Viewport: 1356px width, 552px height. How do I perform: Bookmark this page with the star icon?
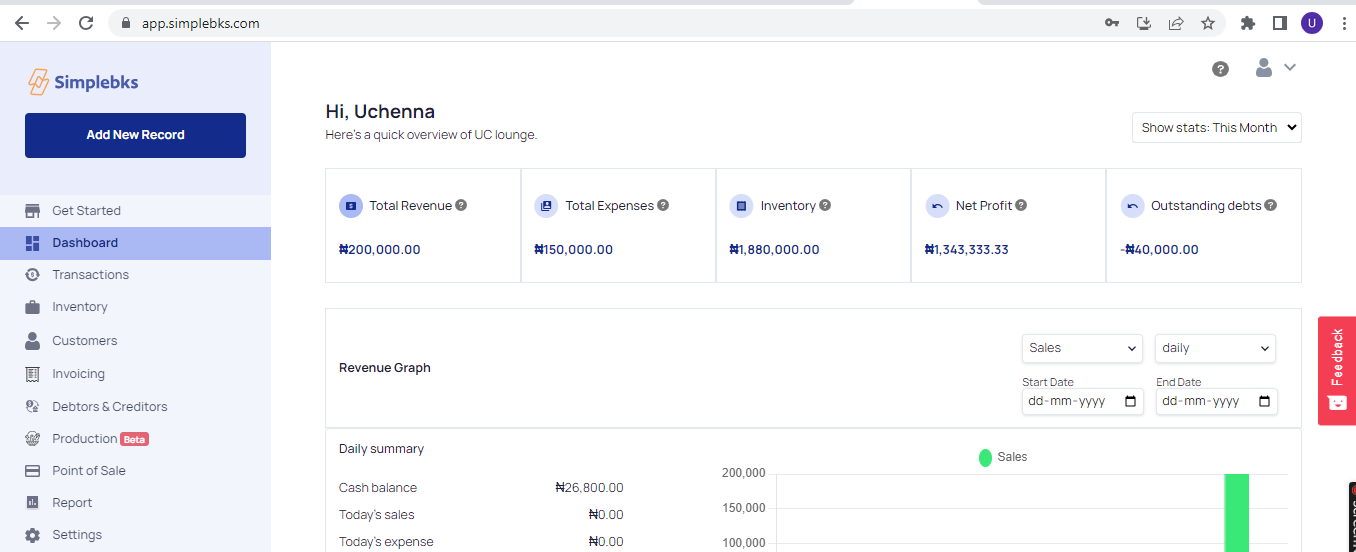(1207, 23)
